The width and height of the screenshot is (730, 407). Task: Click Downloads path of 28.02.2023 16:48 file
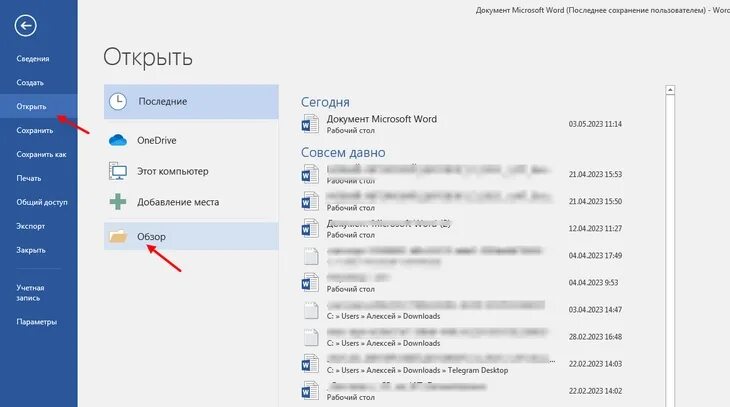point(383,343)
